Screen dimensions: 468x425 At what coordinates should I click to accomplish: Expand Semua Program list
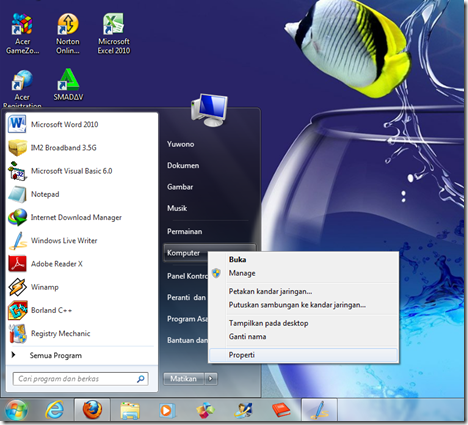click(55, 355)
